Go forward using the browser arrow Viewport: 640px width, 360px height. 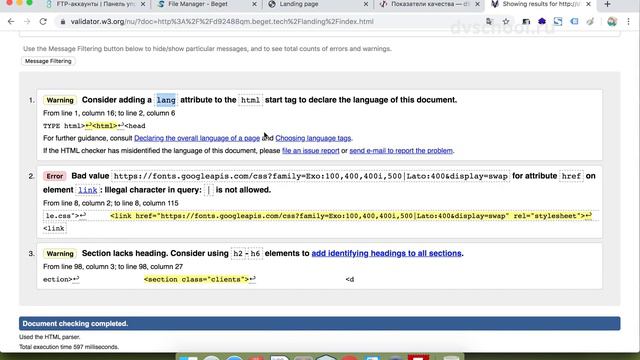[27, 22]
